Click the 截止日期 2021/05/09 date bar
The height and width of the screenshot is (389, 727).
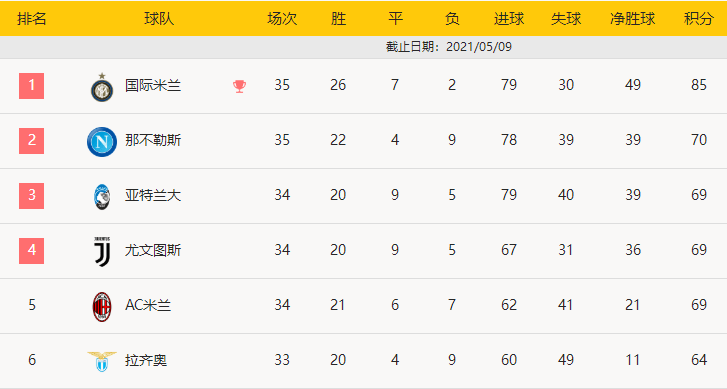click(x=364, y=47)
